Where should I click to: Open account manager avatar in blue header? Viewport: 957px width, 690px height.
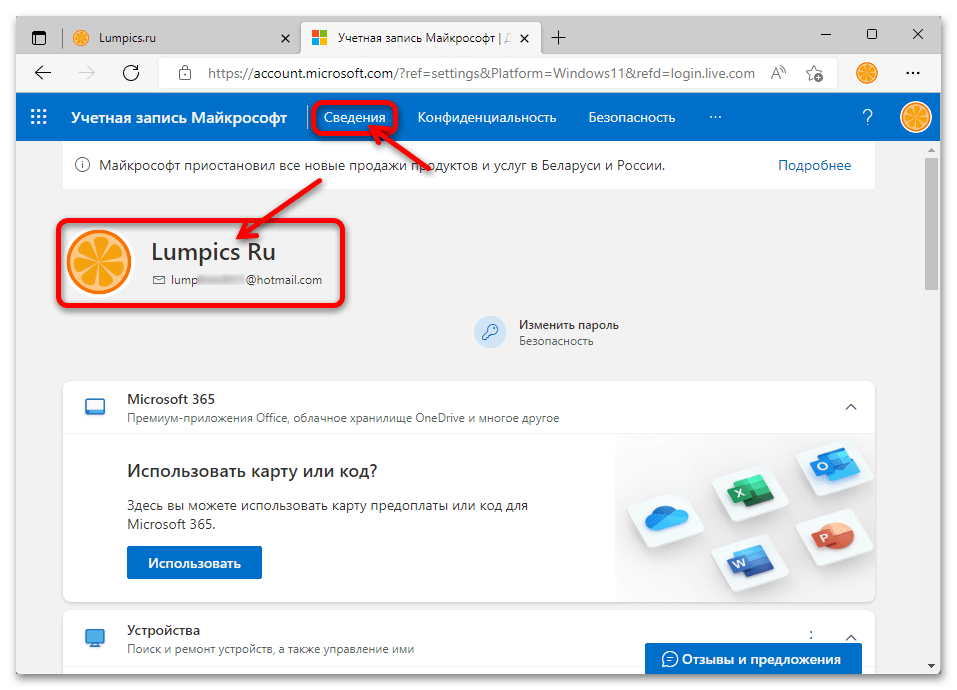(x=915, y=117)
